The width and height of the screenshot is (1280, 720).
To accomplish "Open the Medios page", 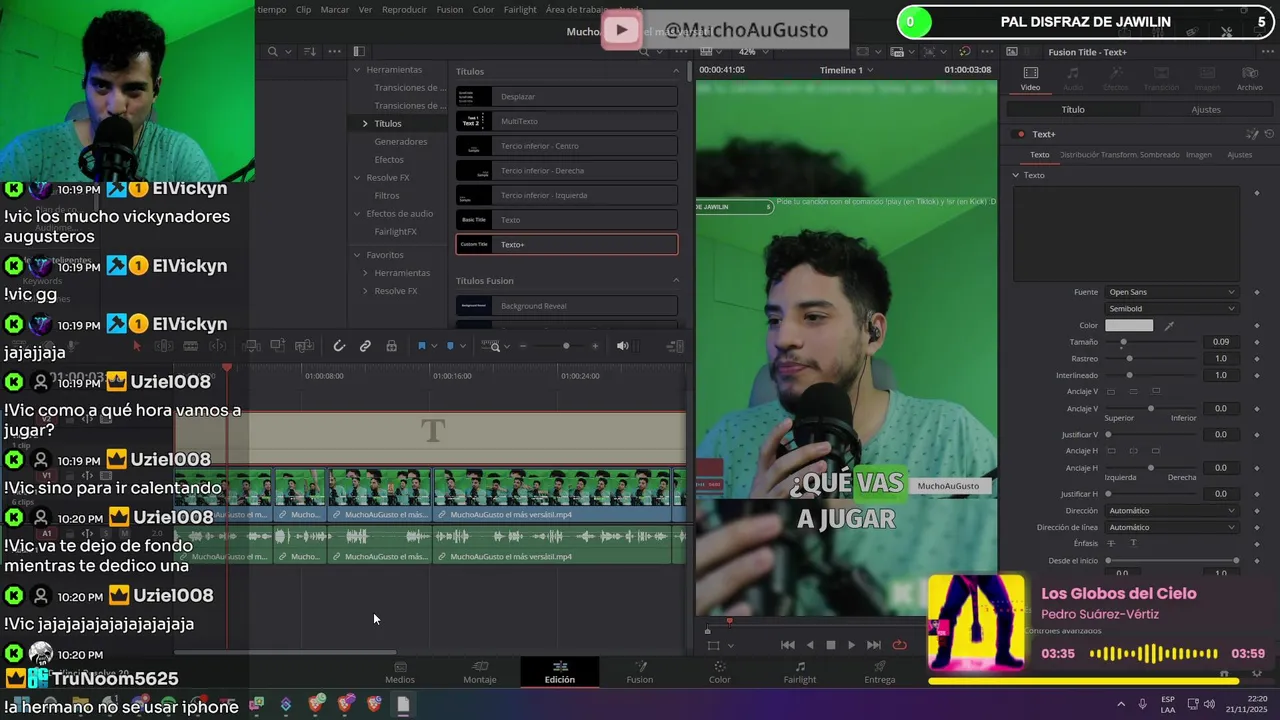I will point(400,673).
